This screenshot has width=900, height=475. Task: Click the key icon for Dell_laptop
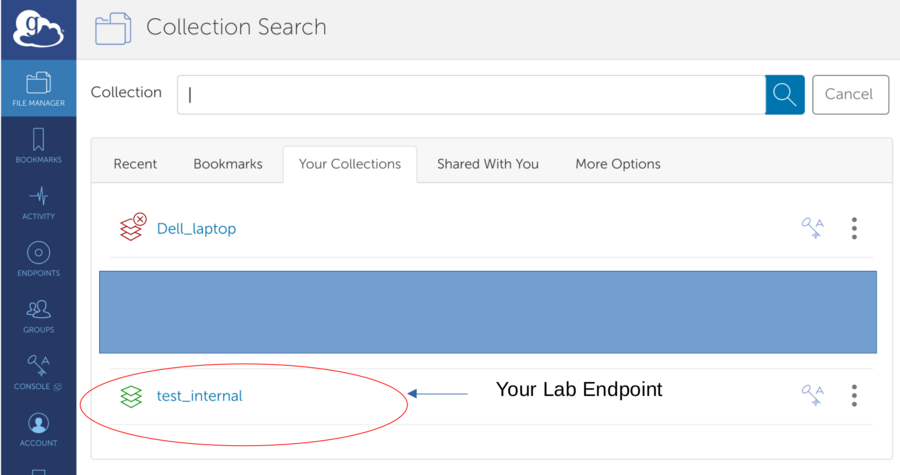[x=812, y=228]
